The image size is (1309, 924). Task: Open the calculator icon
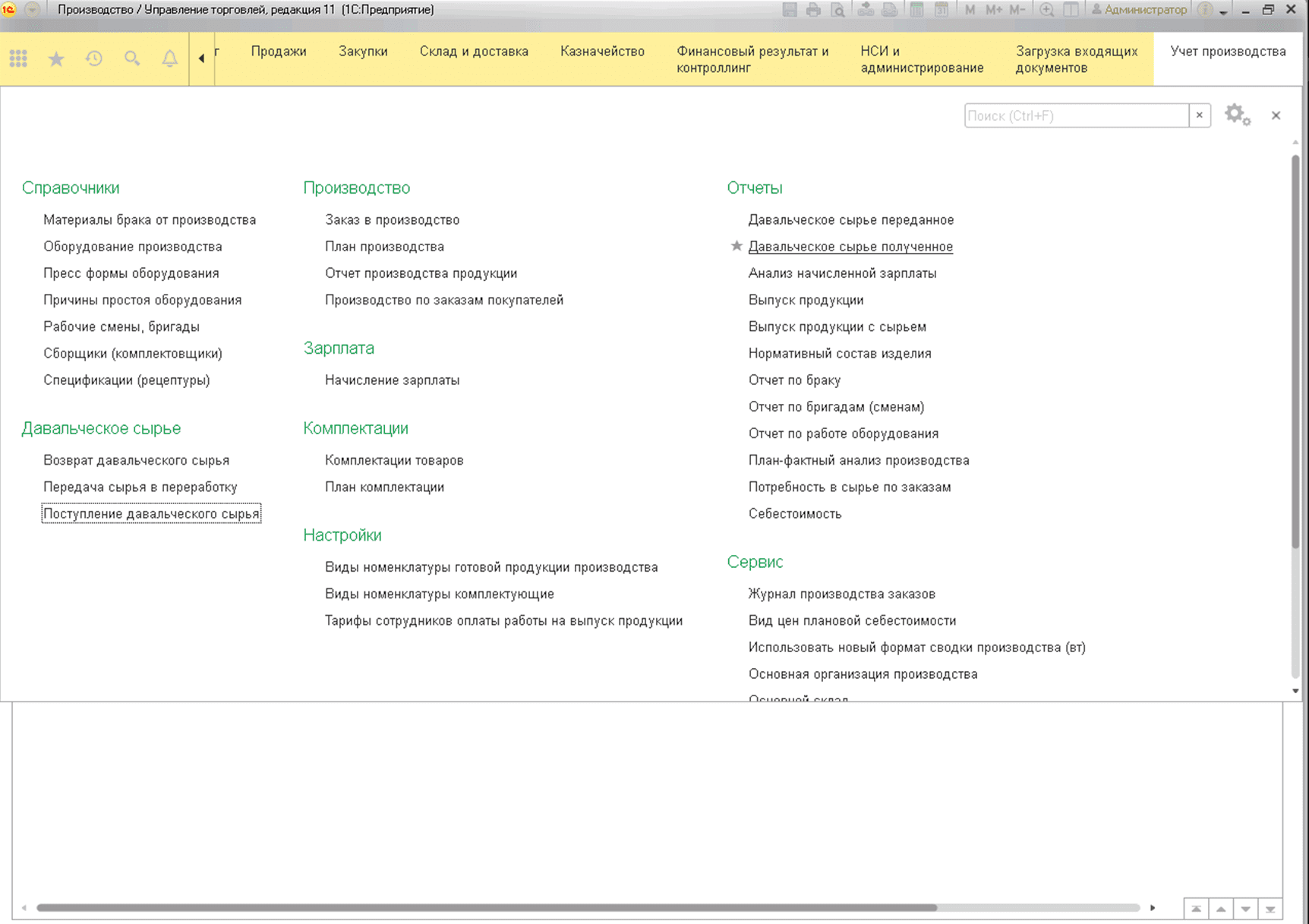tap(917, 10)
